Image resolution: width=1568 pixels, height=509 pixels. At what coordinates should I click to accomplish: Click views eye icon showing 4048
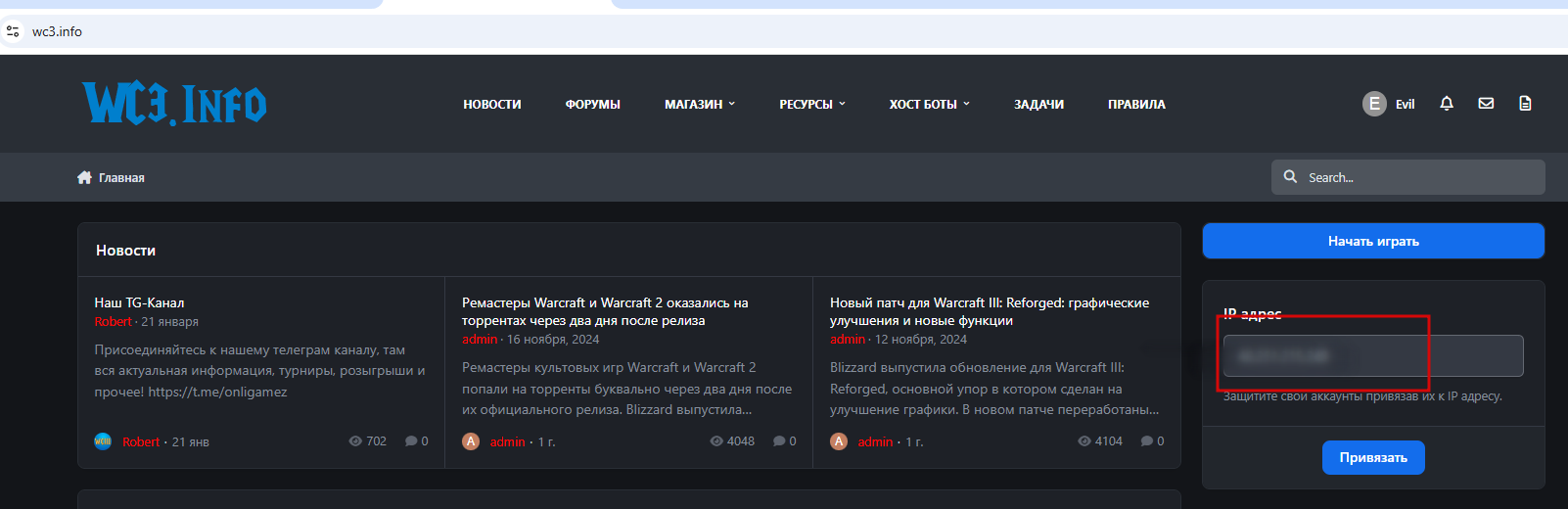(716, 441)
